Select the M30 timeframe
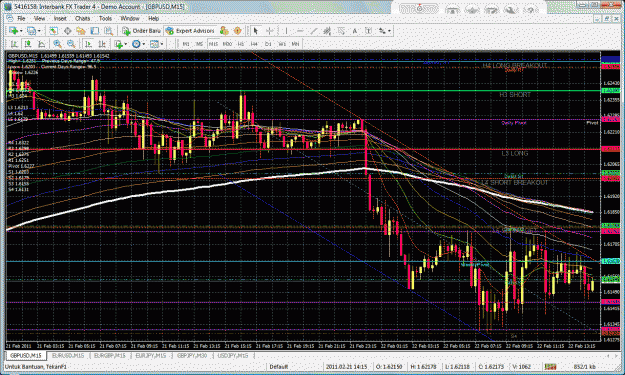The image size is (625, 375). click(227, 44)
